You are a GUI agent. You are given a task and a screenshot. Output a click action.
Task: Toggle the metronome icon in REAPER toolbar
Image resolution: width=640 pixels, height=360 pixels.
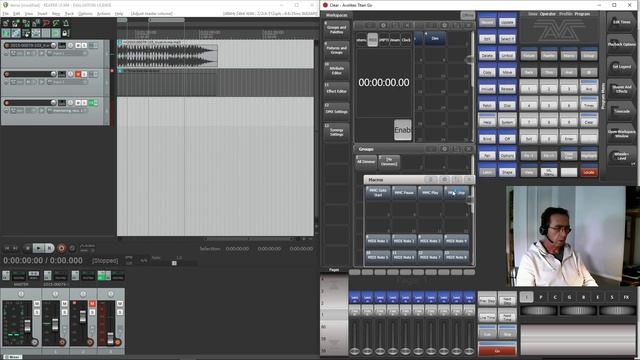[x=66, y=23]
